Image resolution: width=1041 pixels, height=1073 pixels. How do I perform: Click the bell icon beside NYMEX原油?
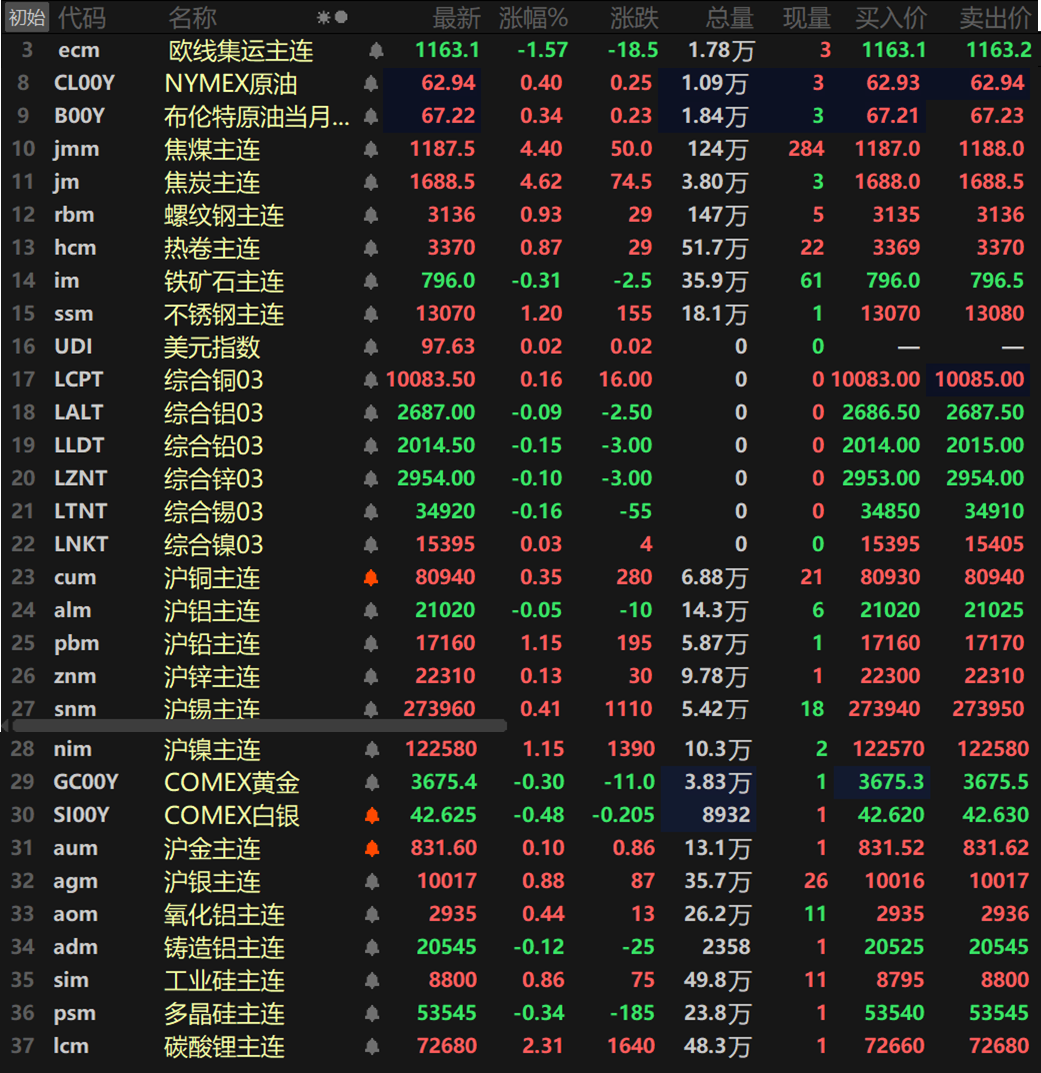click(x=372, y=83)
